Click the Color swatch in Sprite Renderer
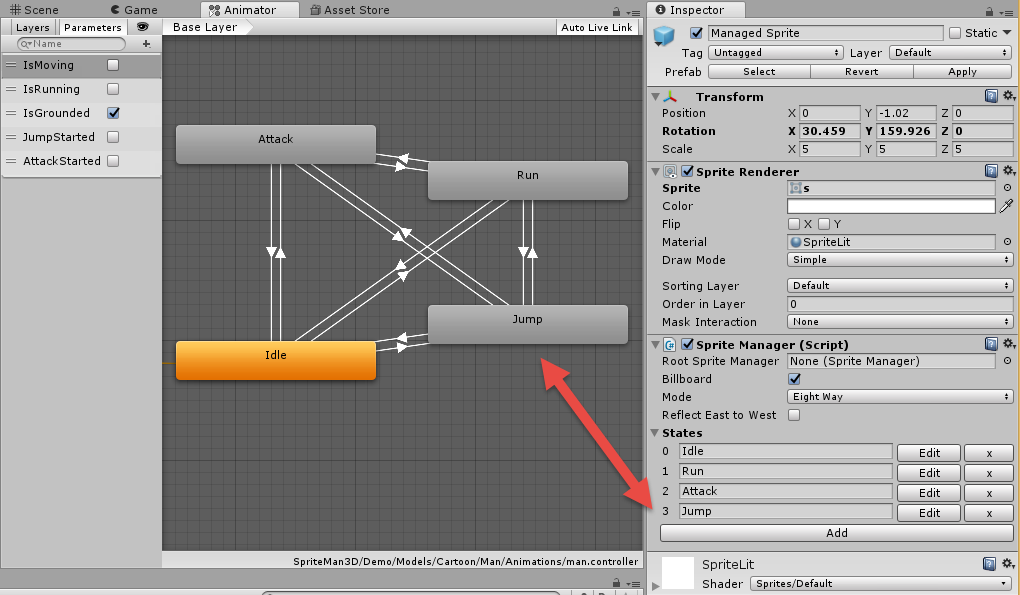 889,206
